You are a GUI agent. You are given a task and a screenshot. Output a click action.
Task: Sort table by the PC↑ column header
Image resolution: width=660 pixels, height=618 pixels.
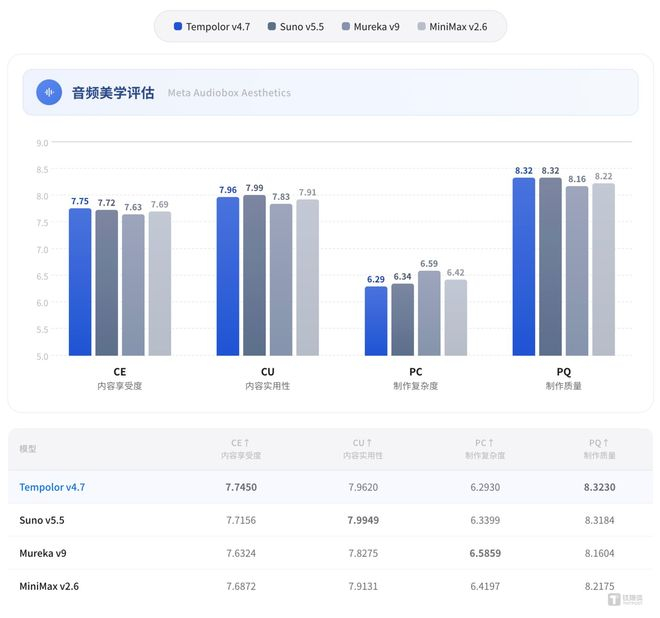[x=485, y=449]
